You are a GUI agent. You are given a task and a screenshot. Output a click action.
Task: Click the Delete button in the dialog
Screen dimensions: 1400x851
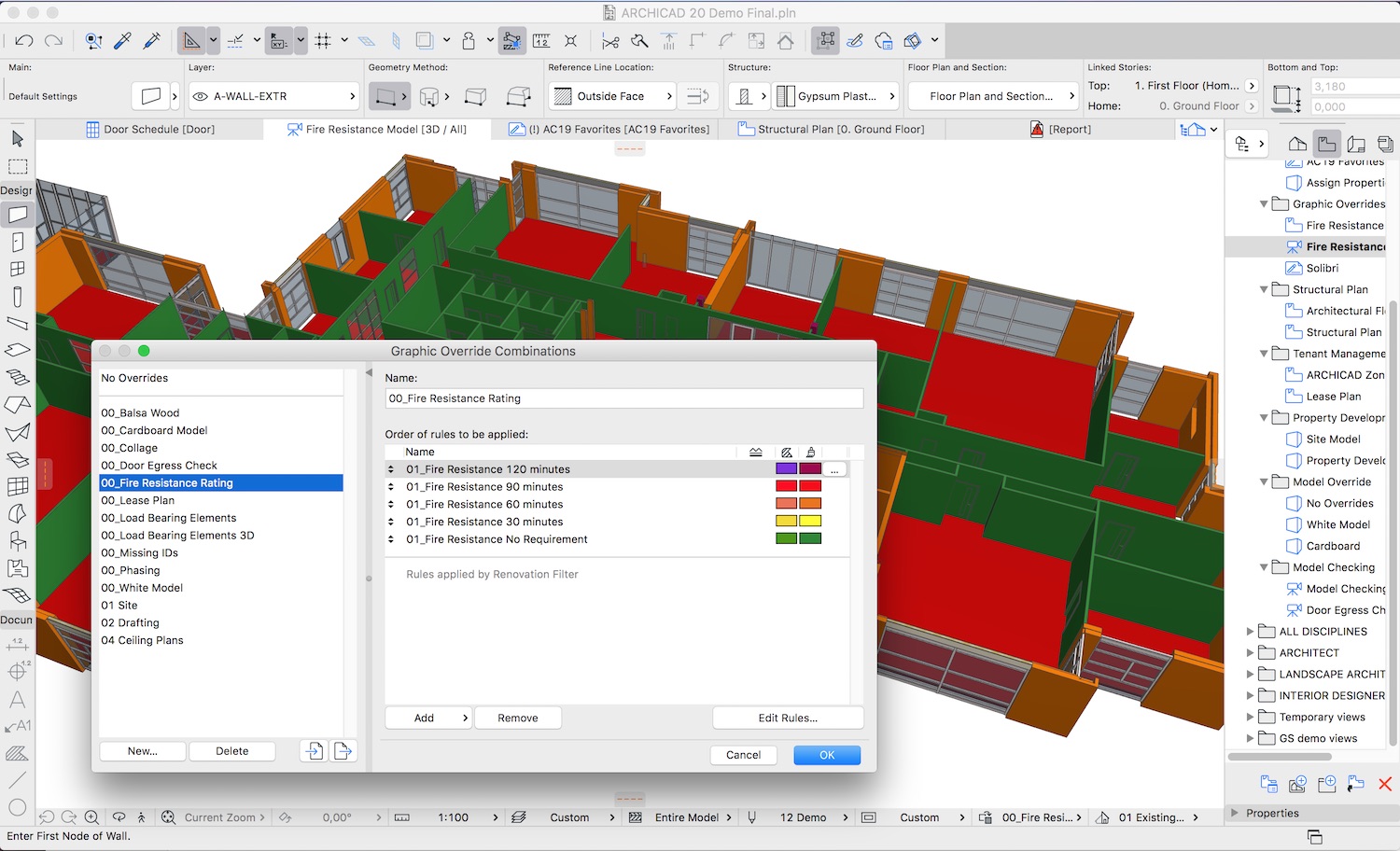[232, 751]
